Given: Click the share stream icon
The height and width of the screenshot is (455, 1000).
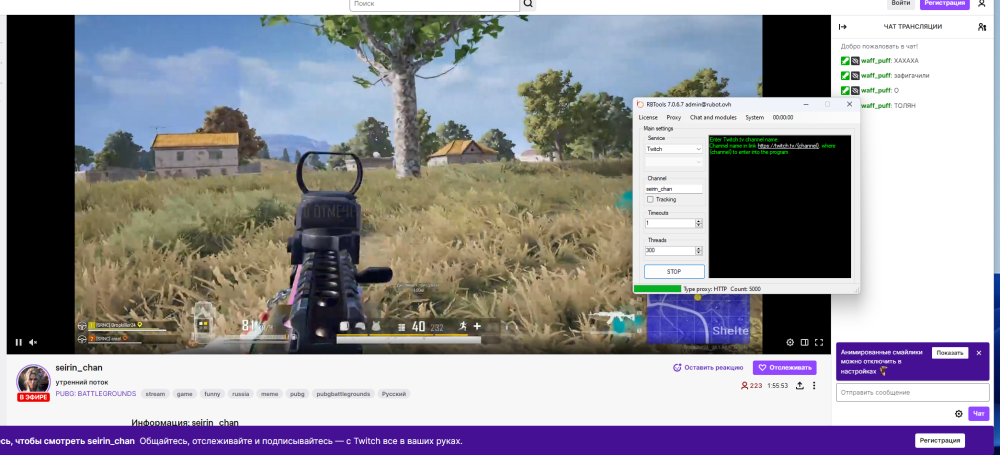Looking at the screenshot, I should point(799,385).
